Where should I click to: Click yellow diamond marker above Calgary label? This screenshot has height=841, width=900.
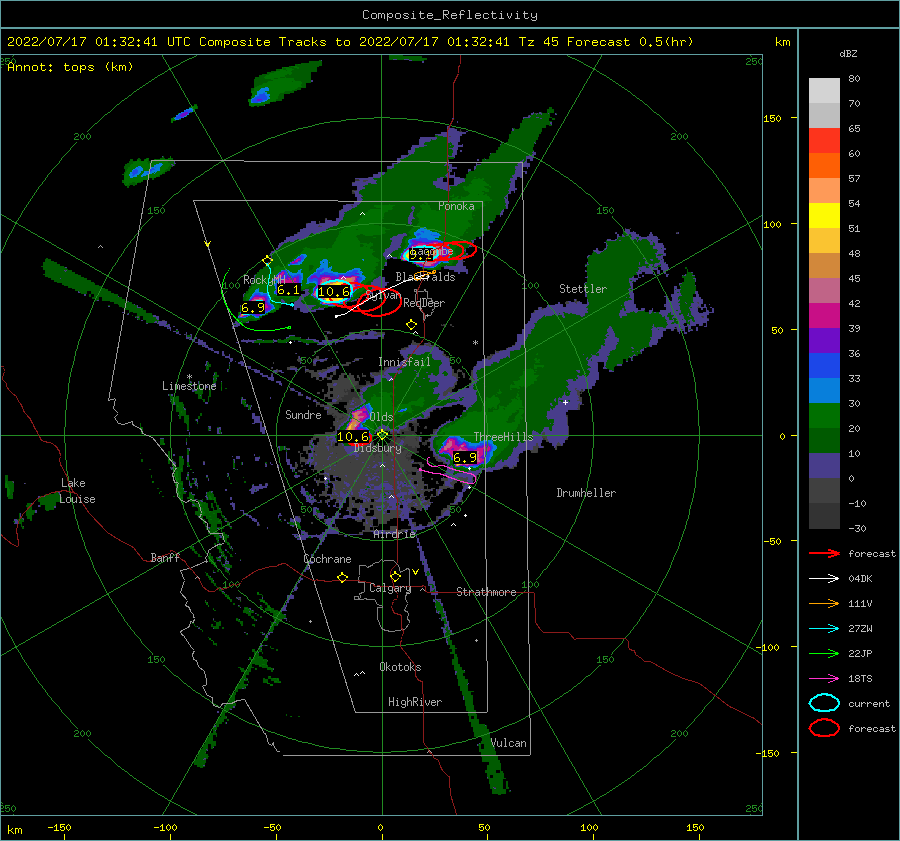click(395, 576)
